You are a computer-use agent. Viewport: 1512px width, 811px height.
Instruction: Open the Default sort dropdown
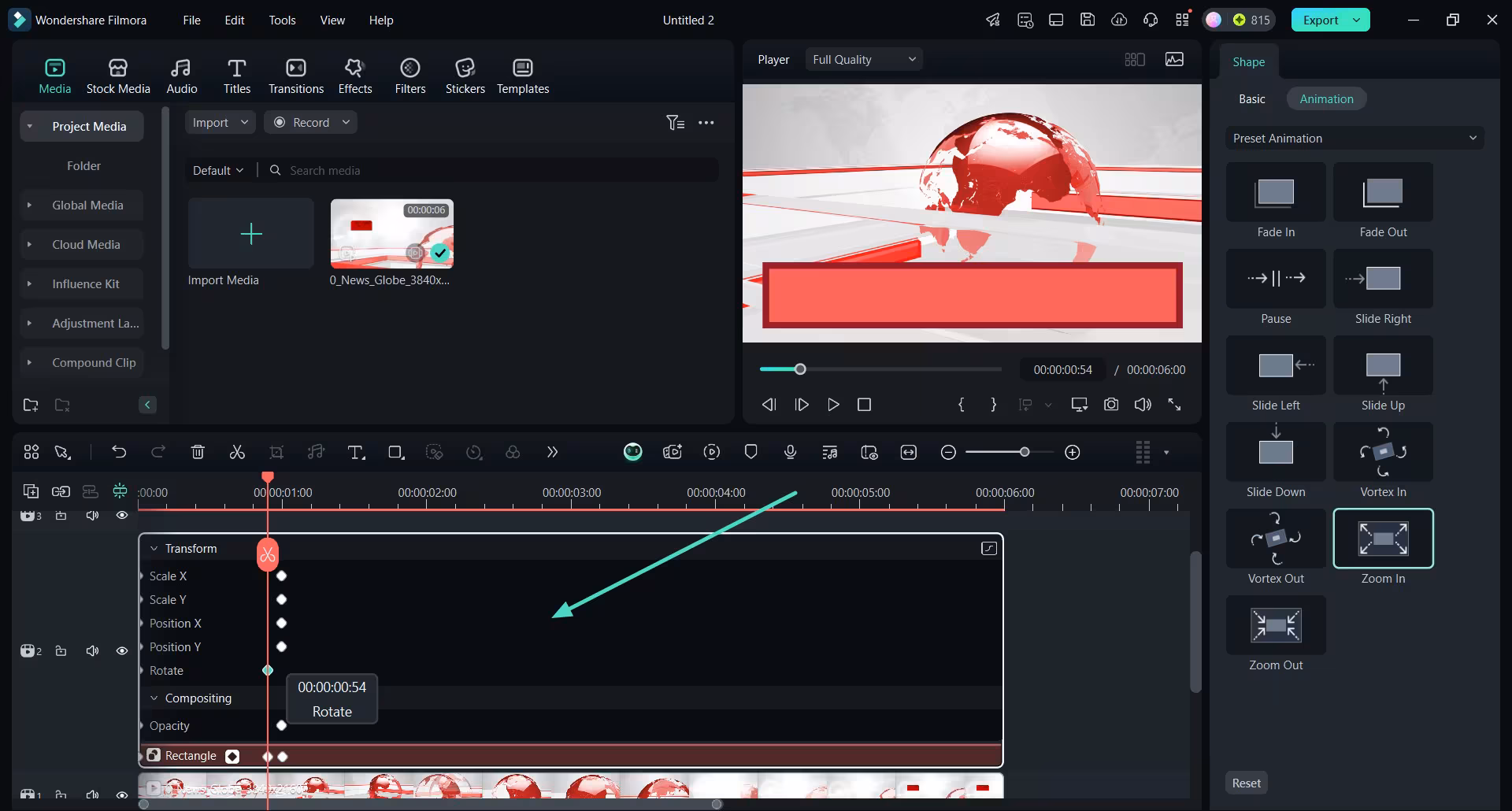tap(218, 171)
